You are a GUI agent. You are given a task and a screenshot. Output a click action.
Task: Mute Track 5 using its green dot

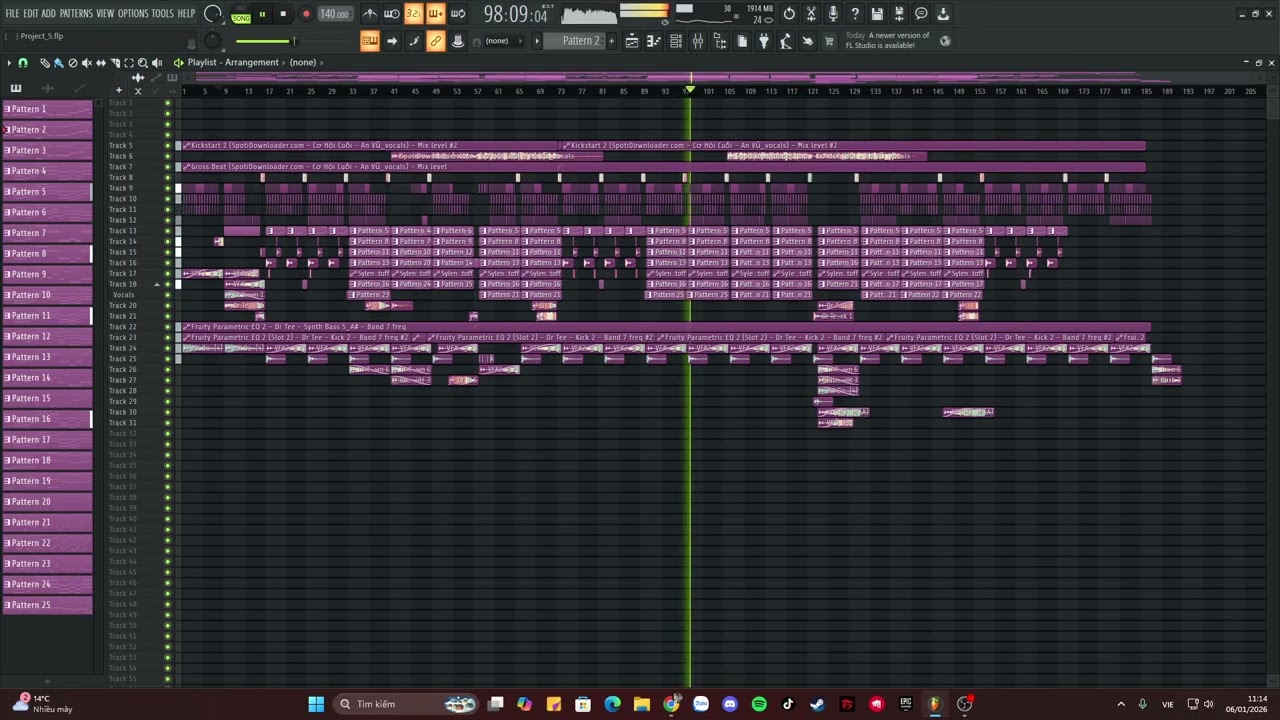pyautogui.click(x=168, y=146)
